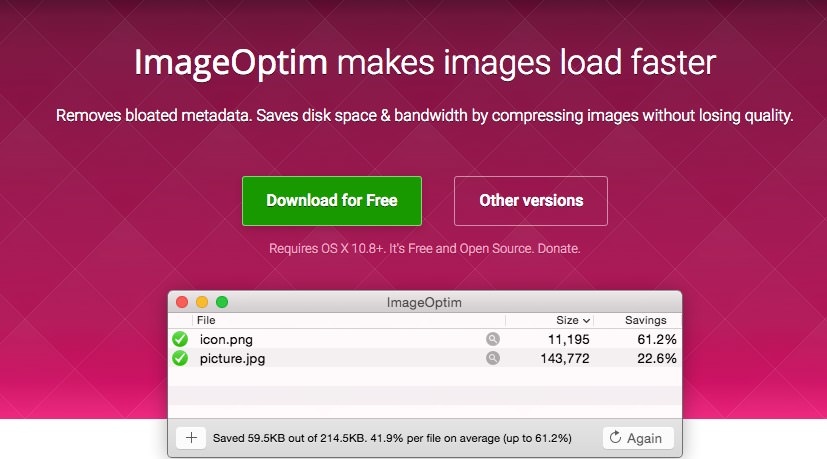827x459 pixels.
Task: Click the green checkmark beside picture.jpg
Action: pos(180,357)
